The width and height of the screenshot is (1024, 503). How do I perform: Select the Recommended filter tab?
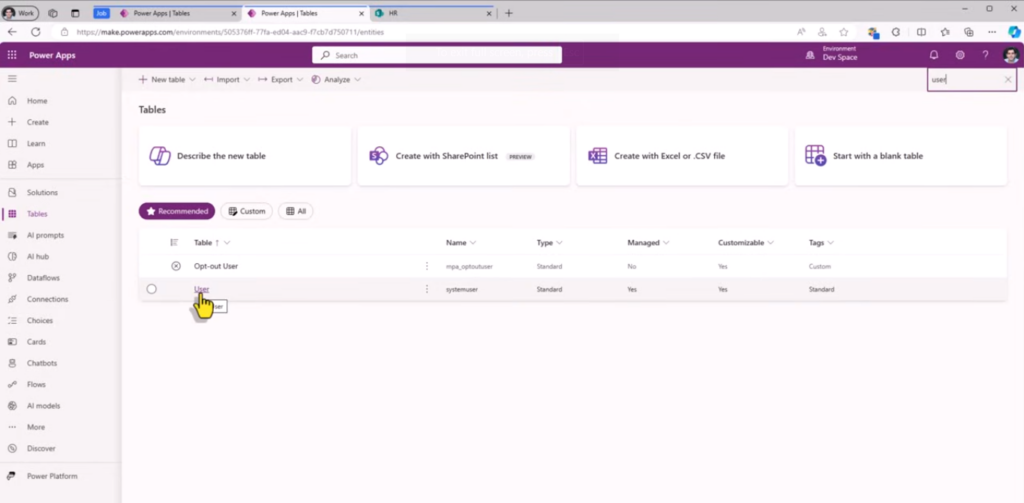(x=177, y=211)
